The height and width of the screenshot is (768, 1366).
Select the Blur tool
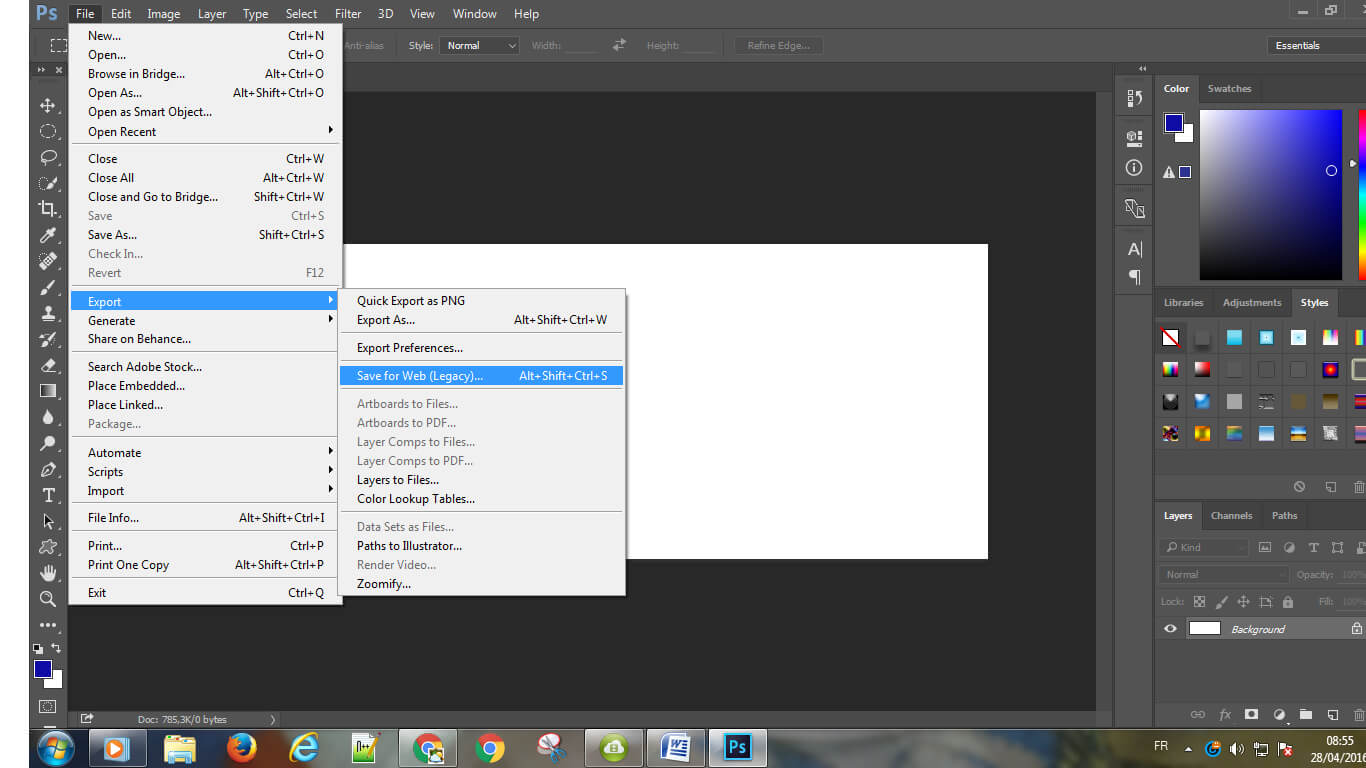pyautogui.click(x=47, y=417)
